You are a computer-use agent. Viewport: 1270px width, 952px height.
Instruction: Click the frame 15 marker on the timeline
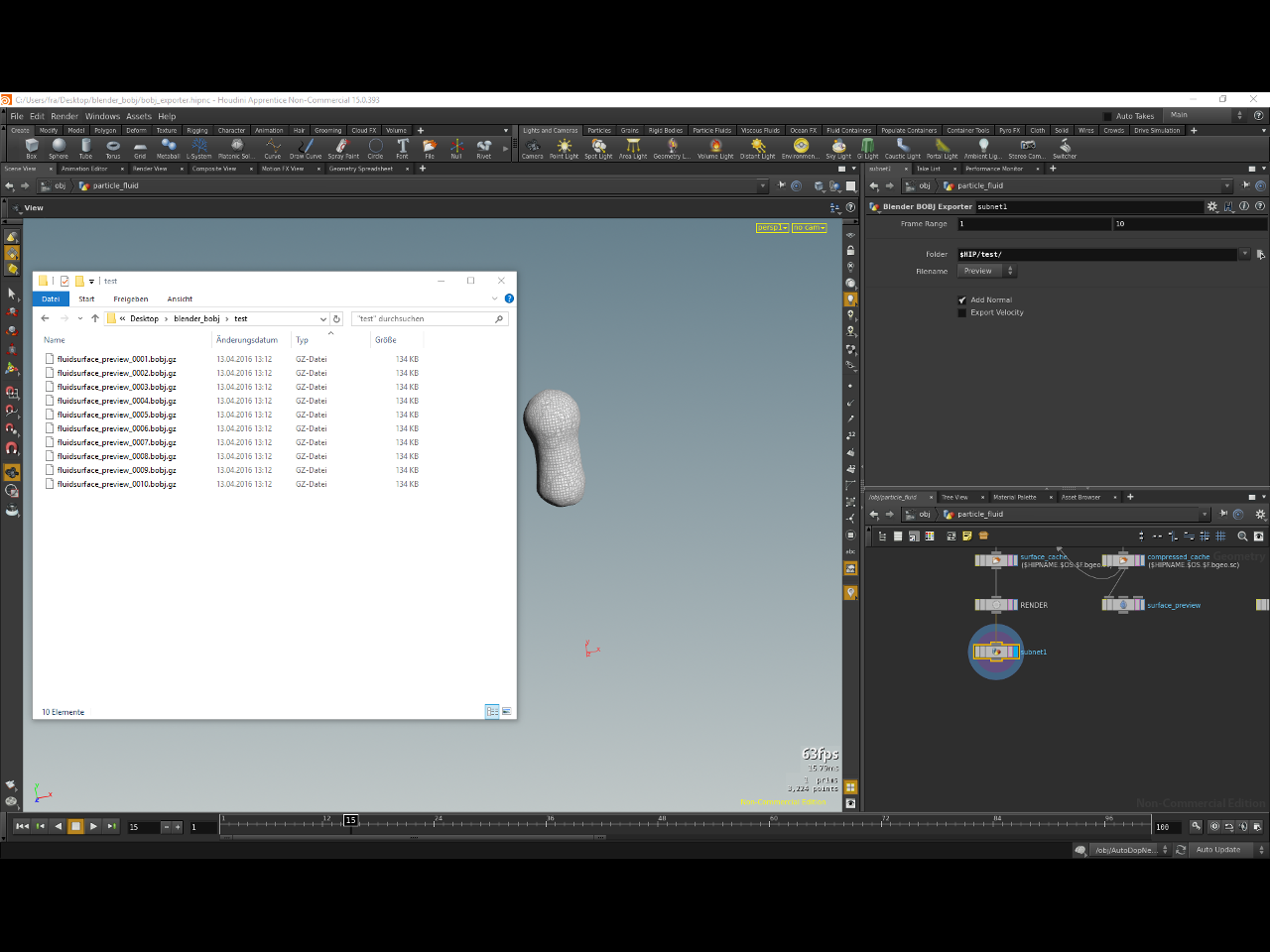349,820
